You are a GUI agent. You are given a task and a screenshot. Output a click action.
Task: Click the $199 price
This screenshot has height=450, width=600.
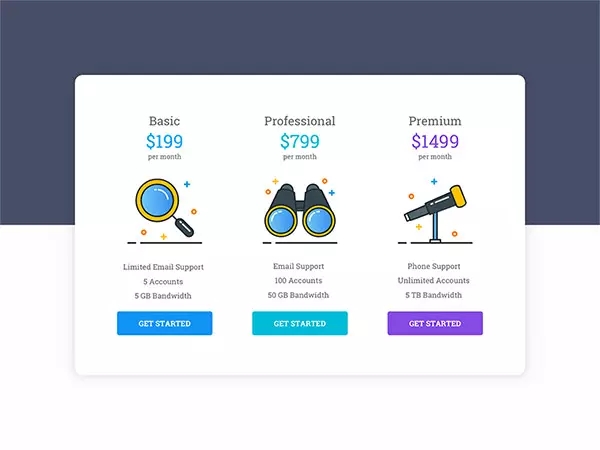point(164,141)
